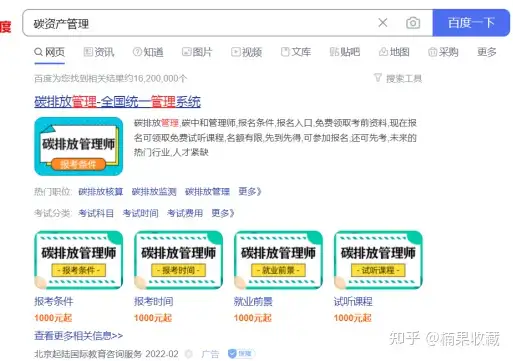This screenshot has height=361, width=513.
Task: Open the 碳排放核算 position link
Action: coord(101,192)
